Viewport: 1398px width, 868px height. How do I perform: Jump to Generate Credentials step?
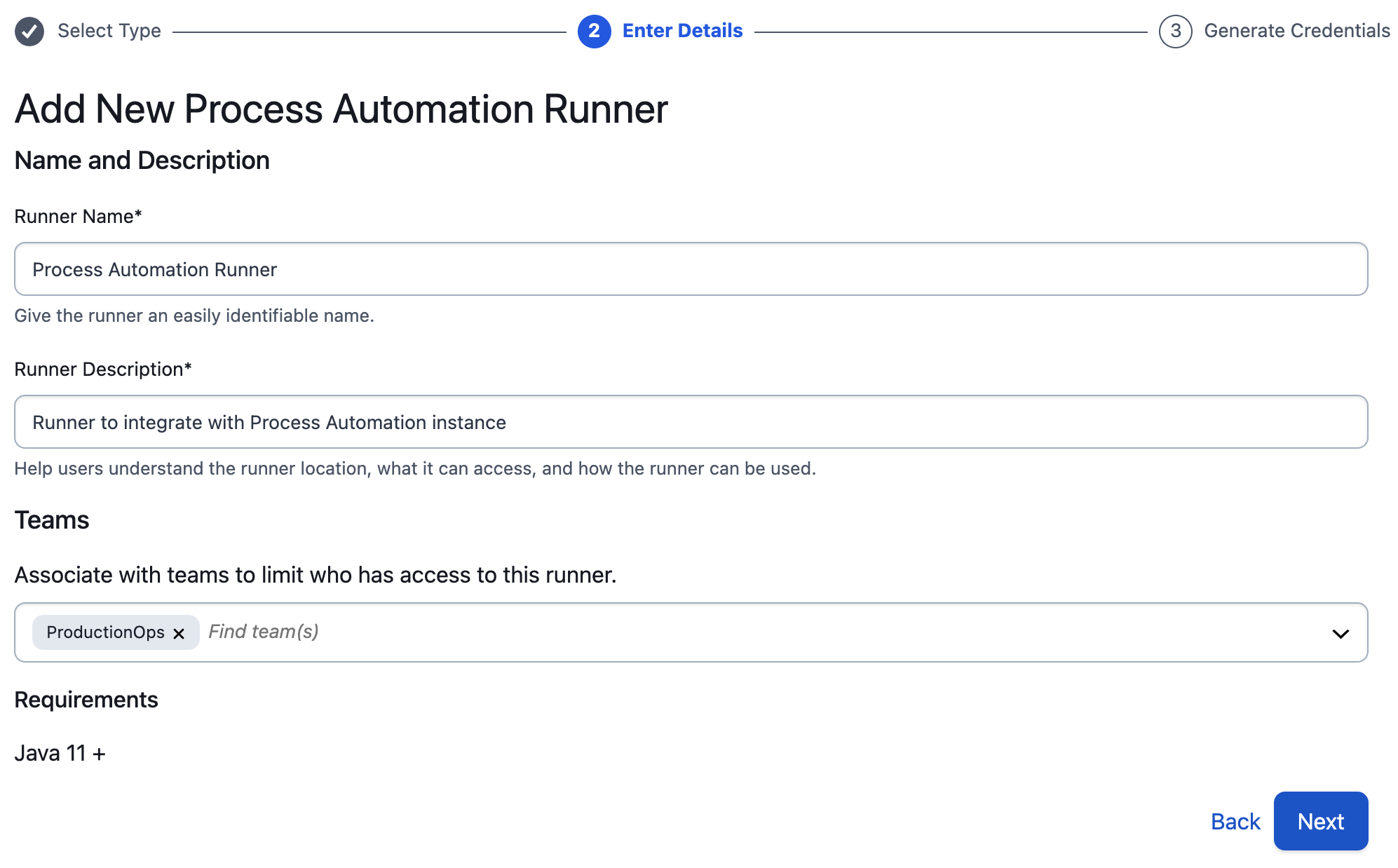[1297, 31]
